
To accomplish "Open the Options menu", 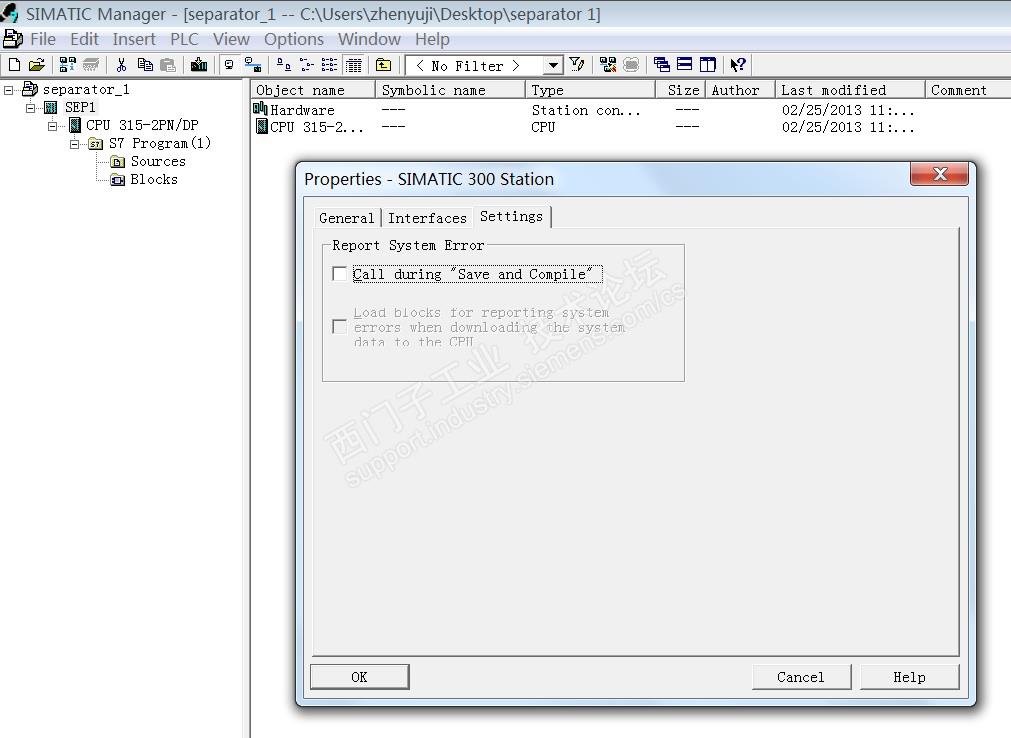I will [294, 39].
